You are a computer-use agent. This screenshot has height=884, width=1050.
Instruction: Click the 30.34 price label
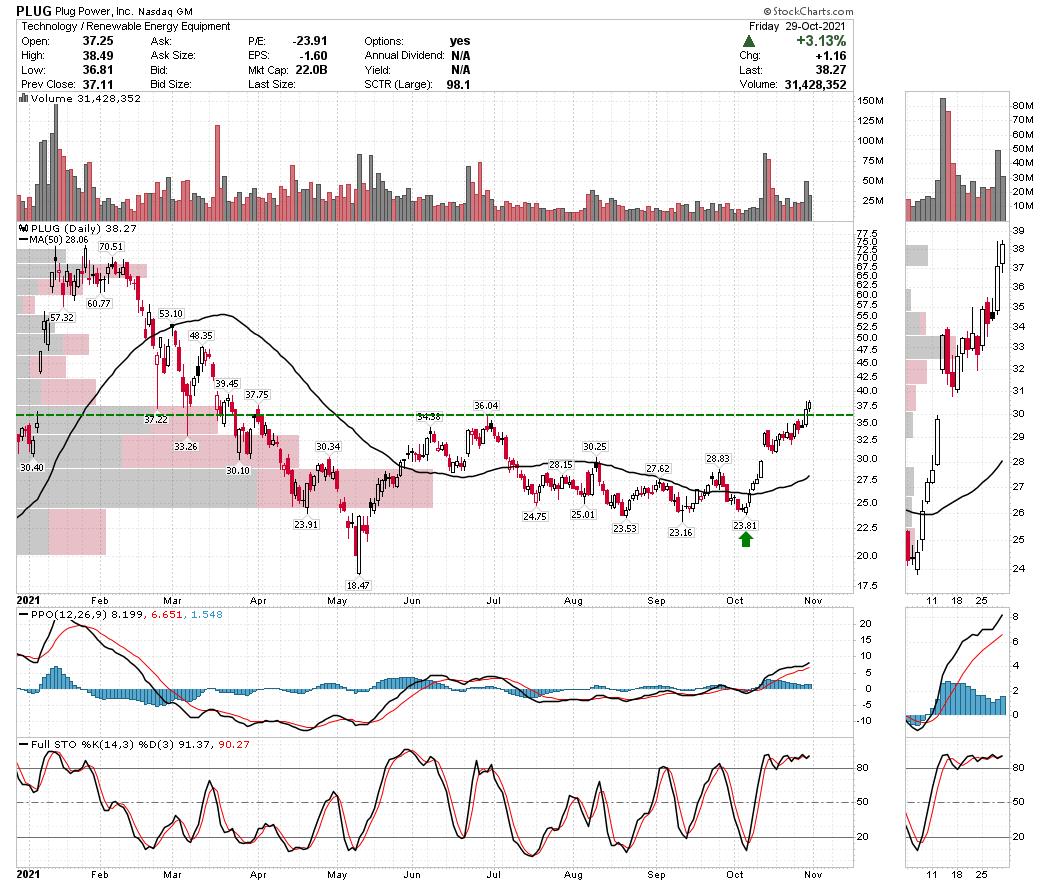tap(328, 446)
